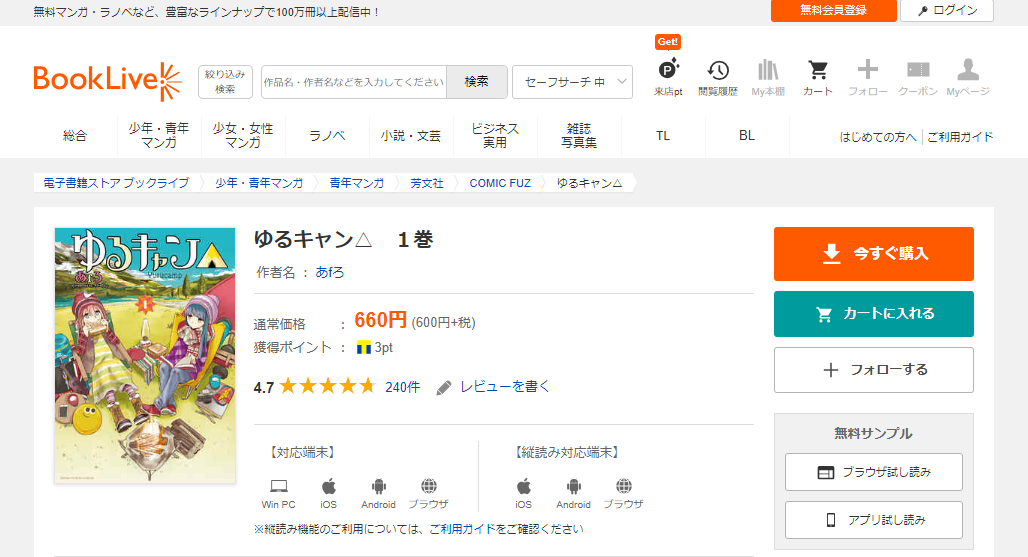Click the author link あfろ

click(x=329, y=272)
